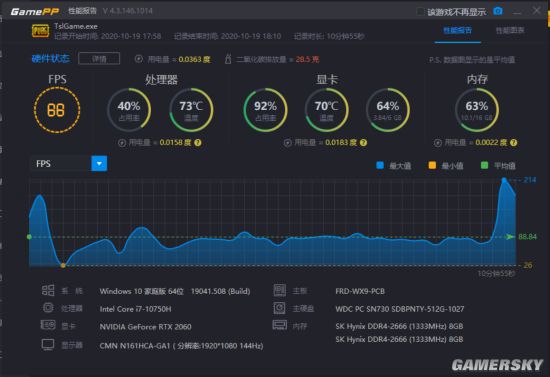Click the help question mark beside 0.0022度
Viewport: 550px width, 377px height.
tap(514, 143)
